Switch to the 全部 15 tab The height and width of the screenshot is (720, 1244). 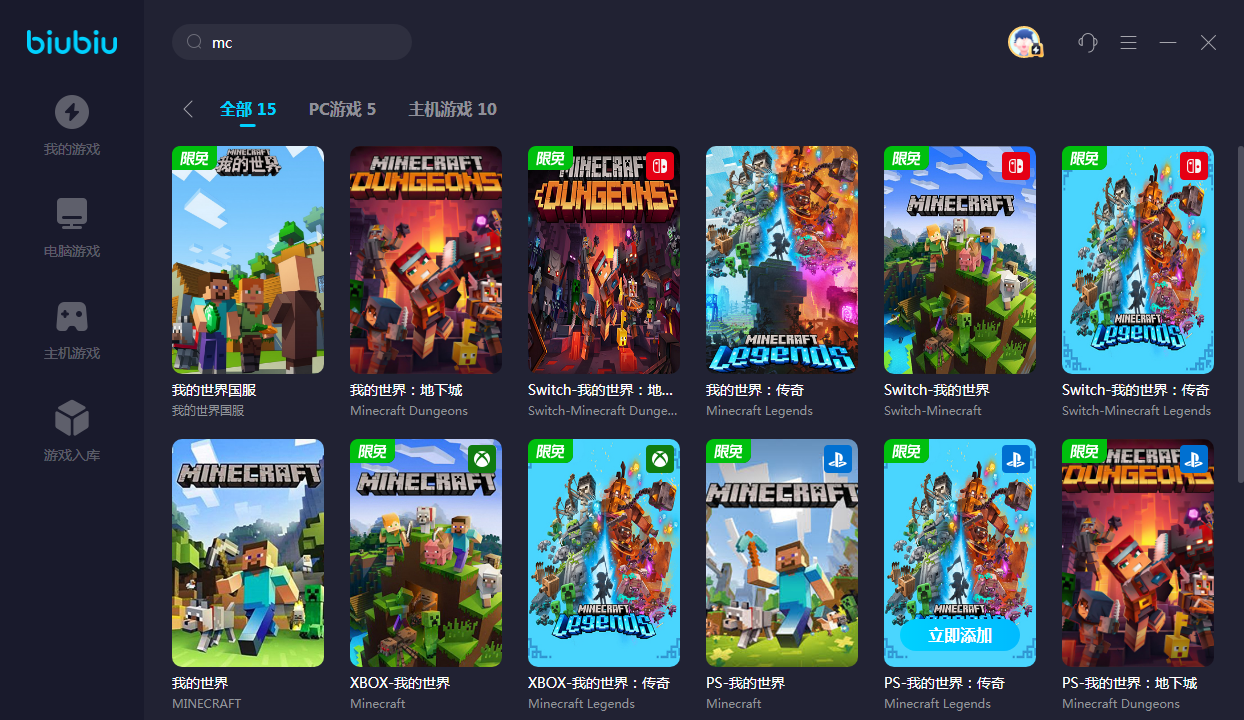pyautogui.click(x=248, y=109)
